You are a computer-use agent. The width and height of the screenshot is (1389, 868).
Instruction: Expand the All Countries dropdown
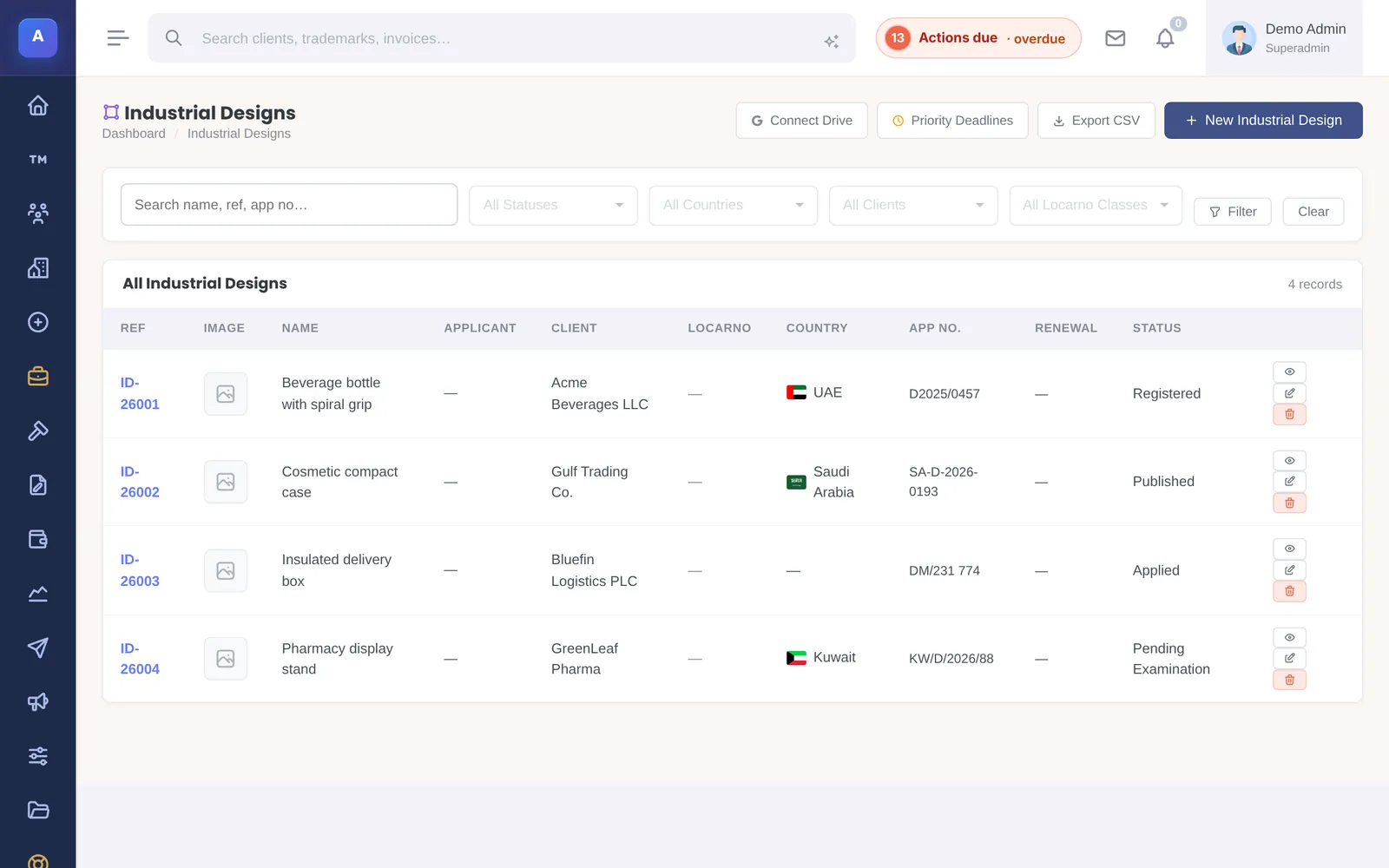coord(734,205)
